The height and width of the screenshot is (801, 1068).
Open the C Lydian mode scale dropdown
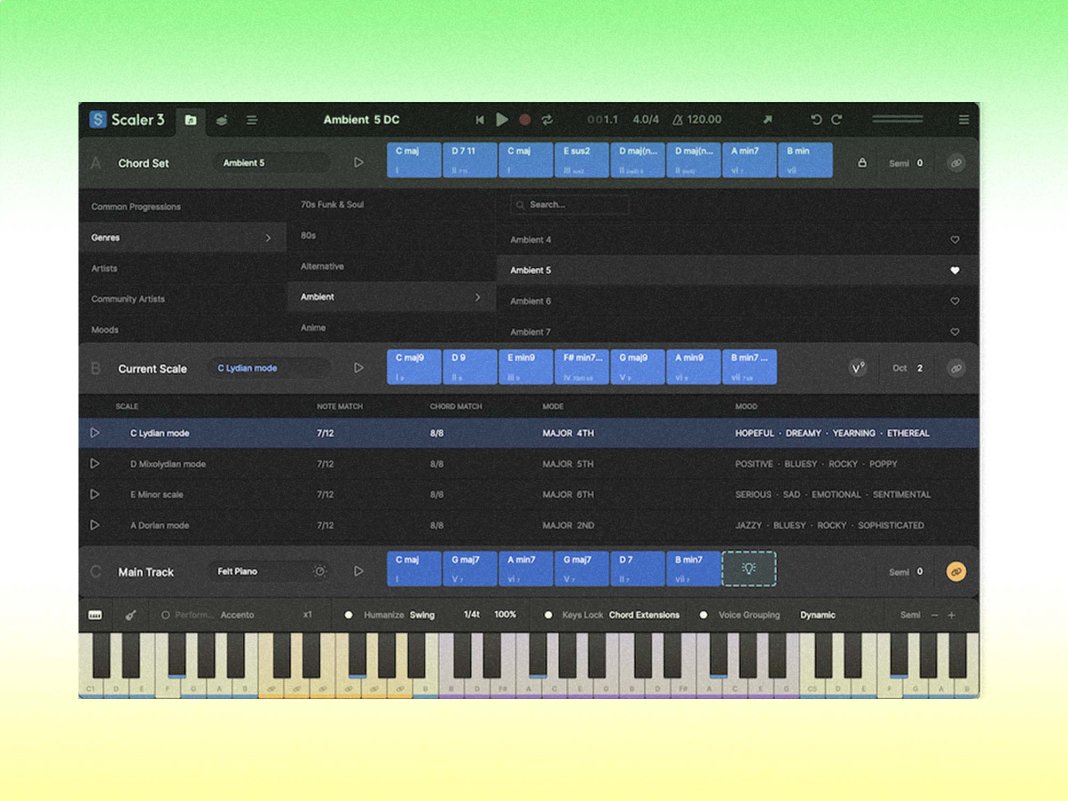pyautogui.click(x=270, y=368)
